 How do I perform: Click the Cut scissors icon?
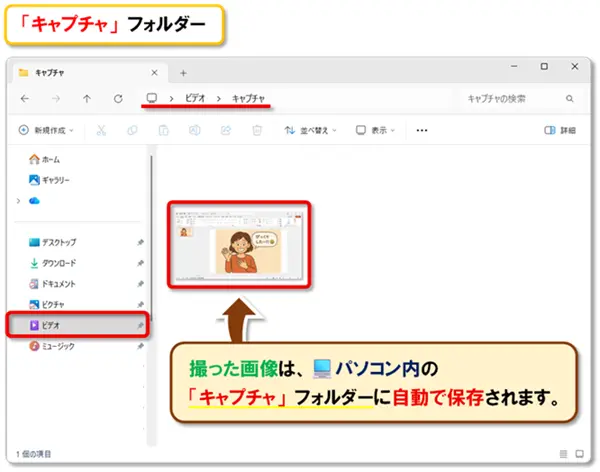(101, 130)
